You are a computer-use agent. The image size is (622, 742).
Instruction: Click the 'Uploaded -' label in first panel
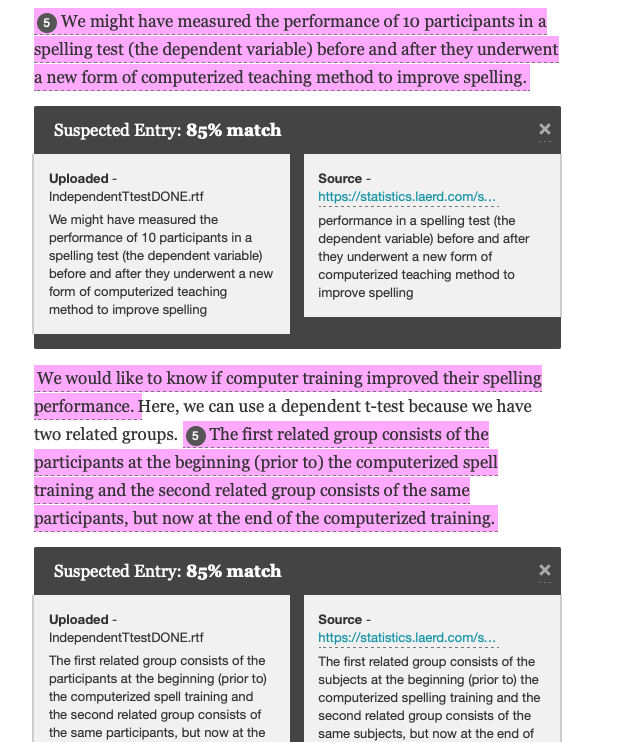coord(83,178)
